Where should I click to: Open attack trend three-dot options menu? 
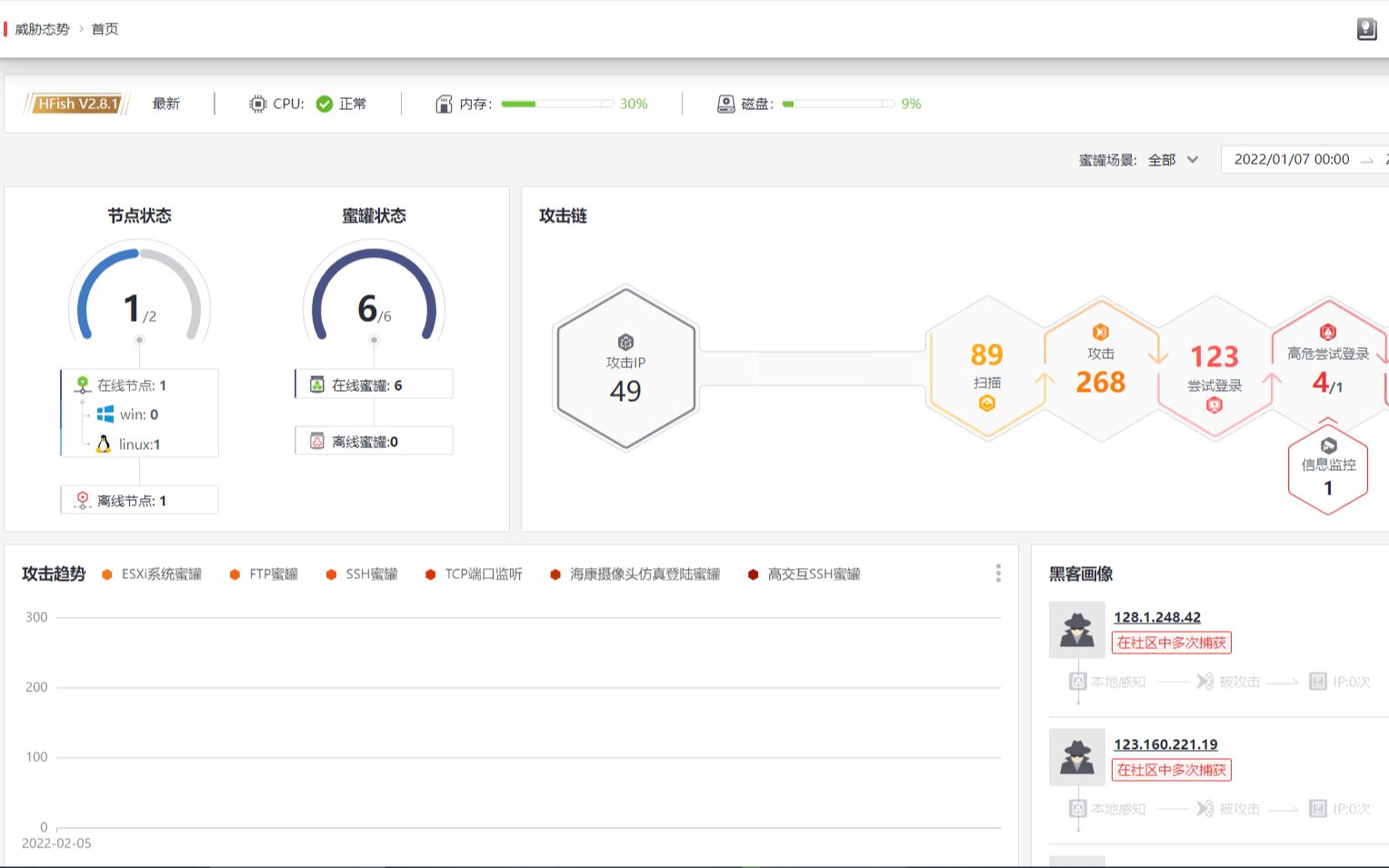click(998, 573)
